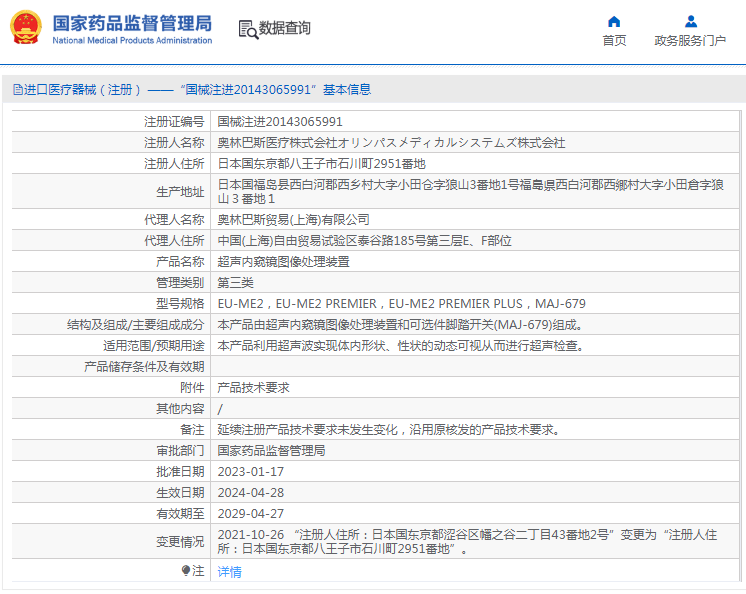Select the 生产地址 福岛县 address value

pyautogui.click(x=471, y=191)
